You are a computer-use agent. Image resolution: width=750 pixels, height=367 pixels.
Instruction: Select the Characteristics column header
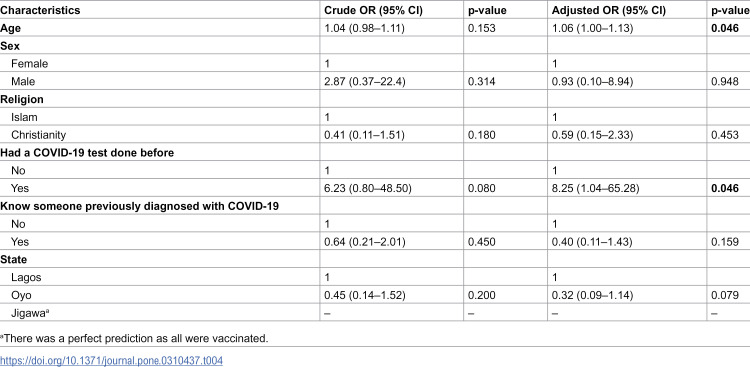point(40,11)
